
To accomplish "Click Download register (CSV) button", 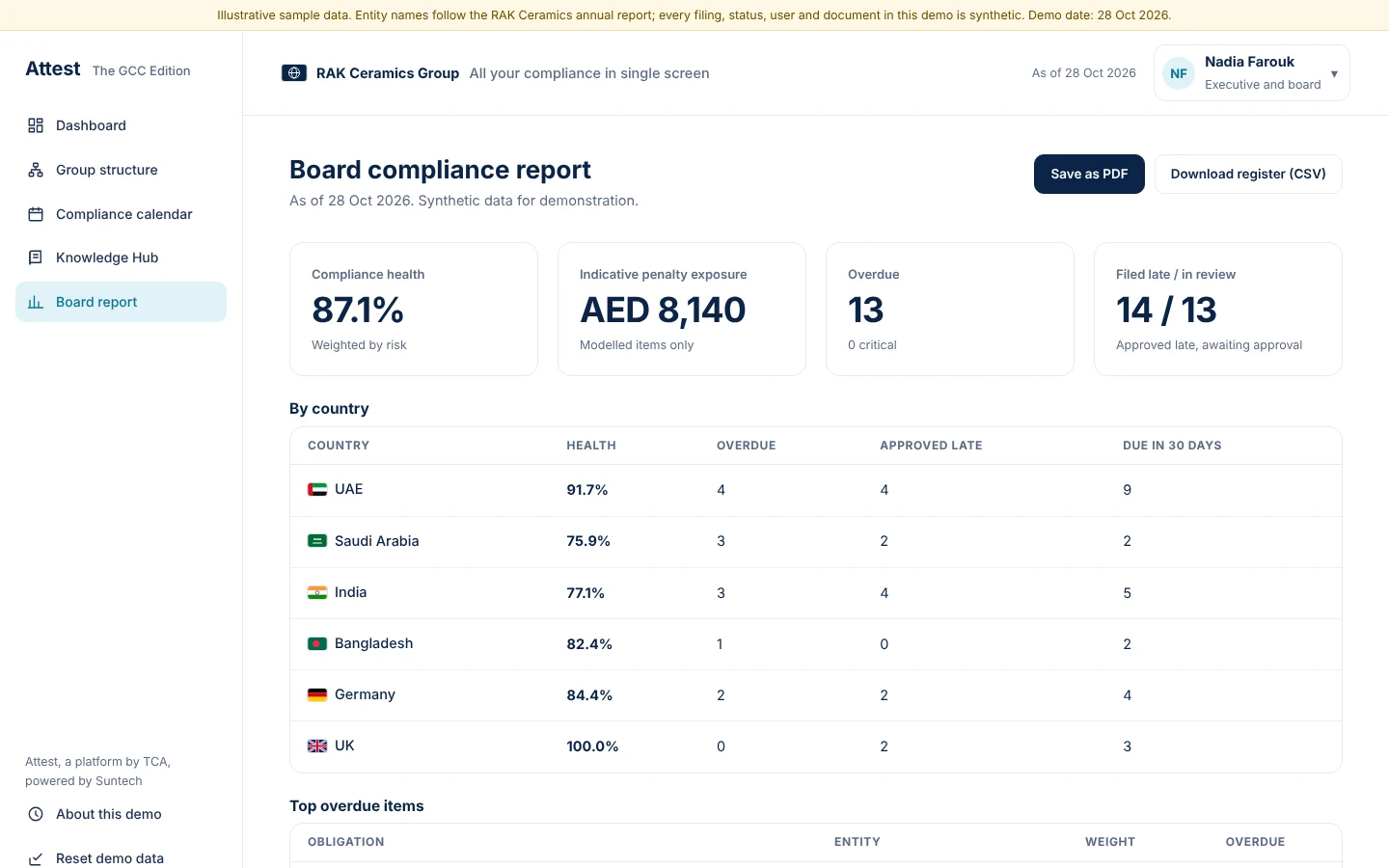I will (x=1248, y=174).
